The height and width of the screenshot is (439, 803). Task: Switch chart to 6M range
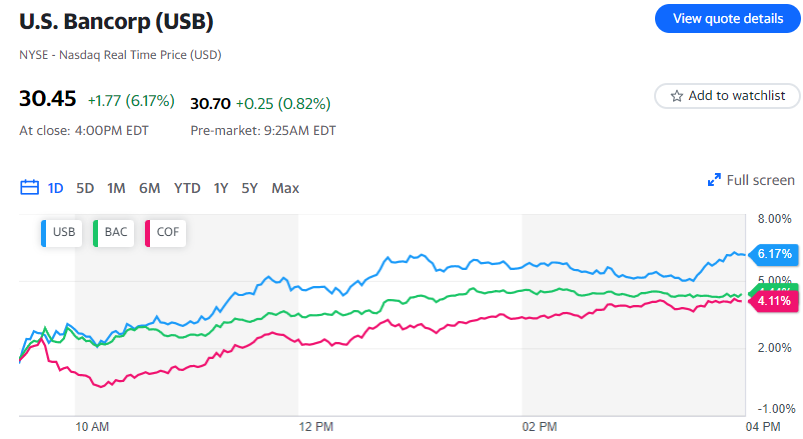[150, 189]
